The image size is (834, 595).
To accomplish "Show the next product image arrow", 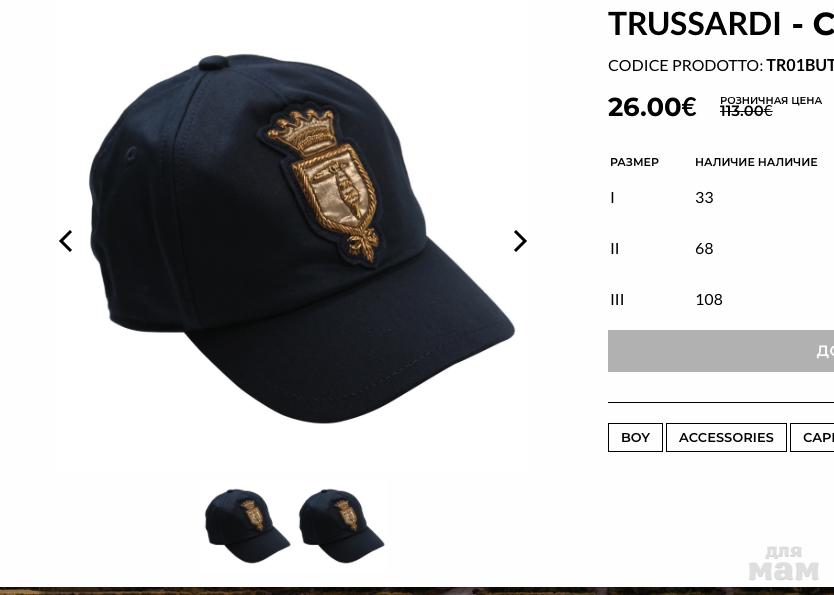I will pyautogui.click(x=520, y=241).
